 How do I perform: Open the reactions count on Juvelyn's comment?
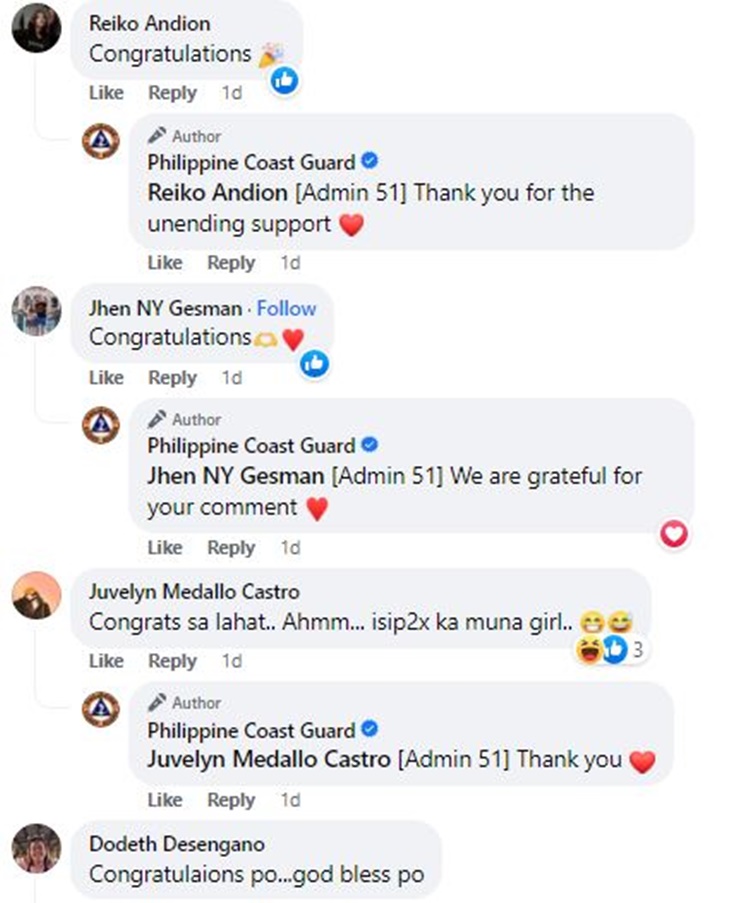(x=611, y=650)
